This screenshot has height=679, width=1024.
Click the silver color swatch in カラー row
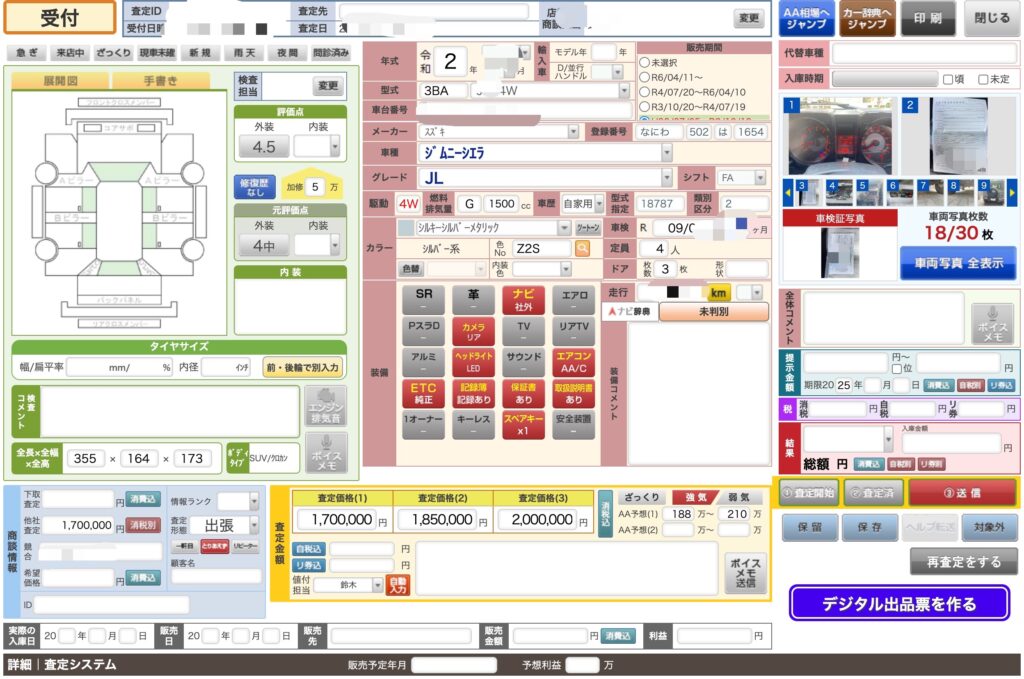coord(404,228)
